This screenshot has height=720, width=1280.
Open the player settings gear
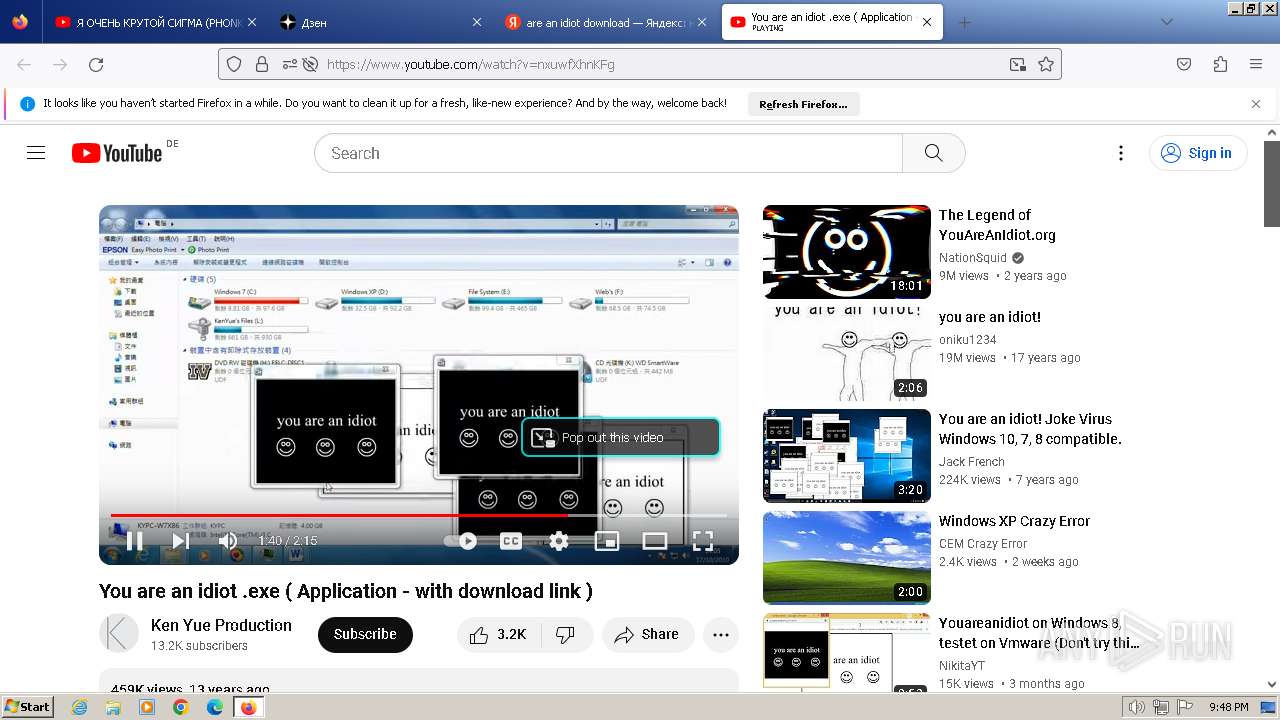pos(559,541)
